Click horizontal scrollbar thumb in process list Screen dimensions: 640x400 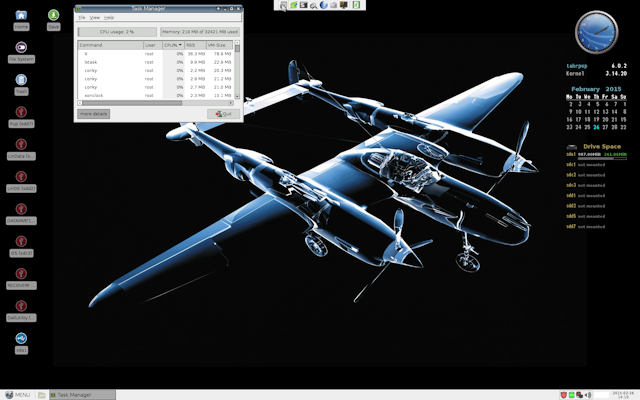click(132, 103)
